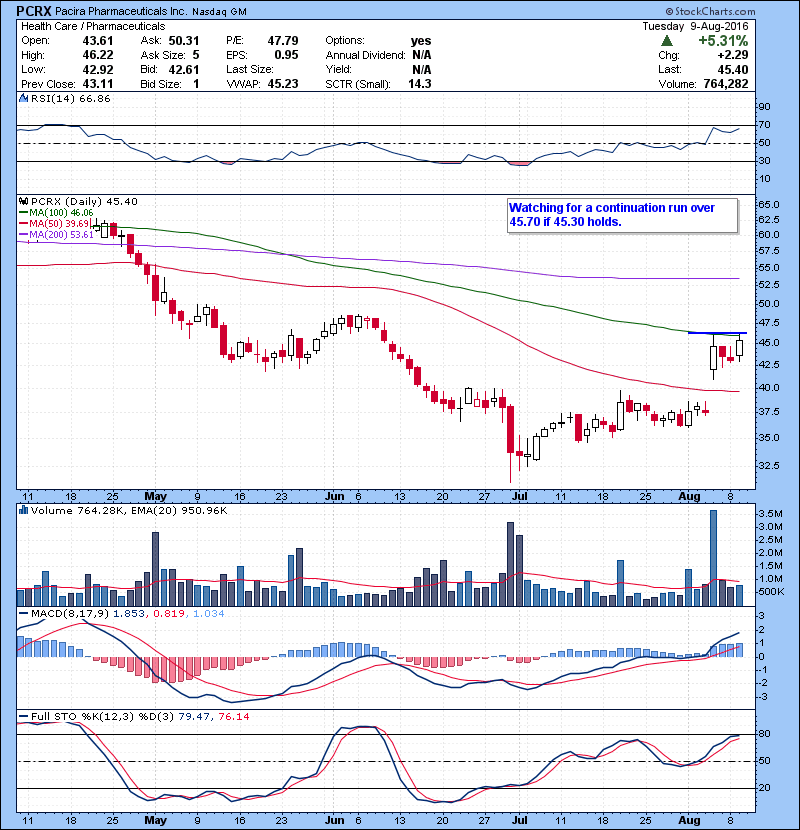Click the continuation run annotation box

pyautogui.click(x=623, y=215)
